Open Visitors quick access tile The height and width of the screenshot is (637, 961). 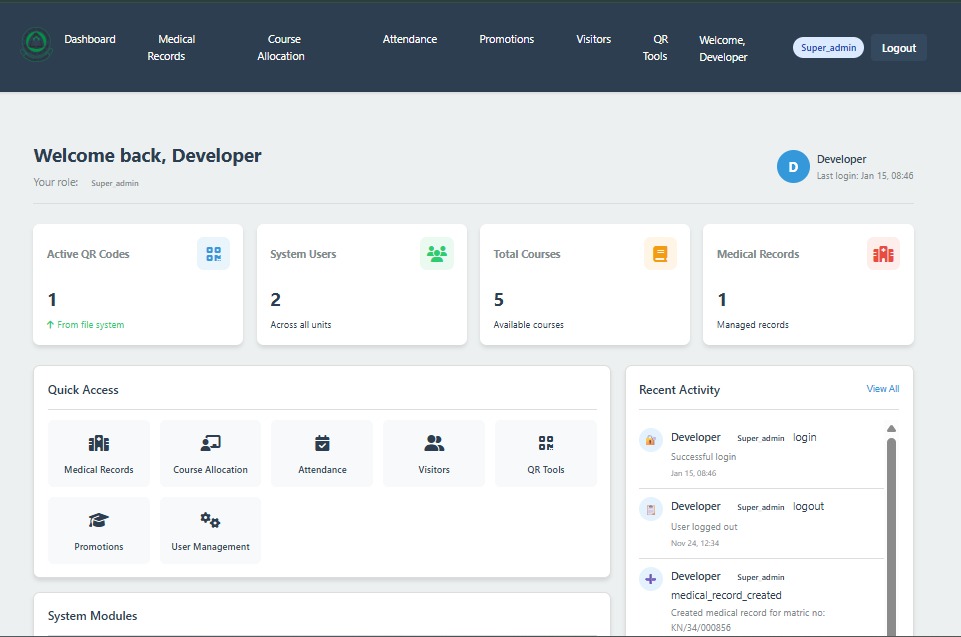click(434, 453)
